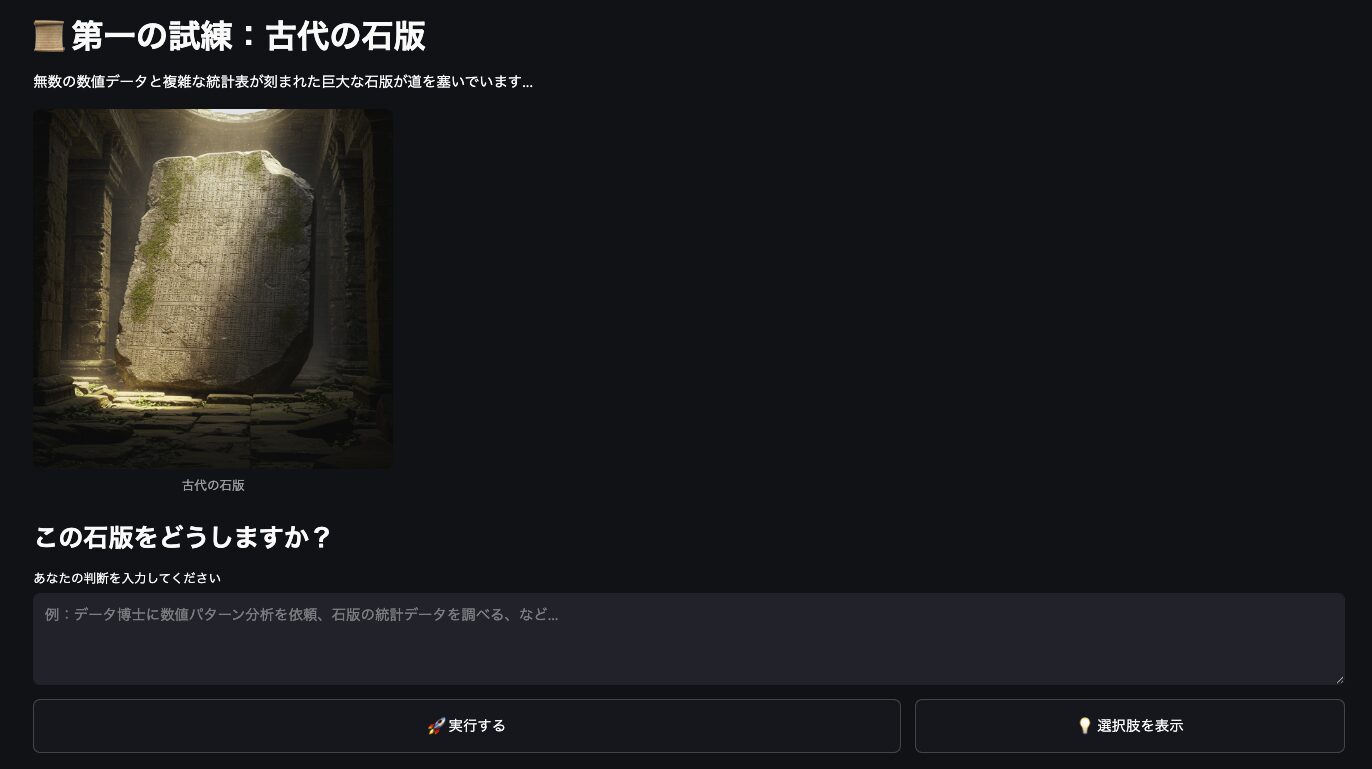The image size is (1372, 769).
Task: Click the bright ceiling opening in the image
Action: [240, 115]
